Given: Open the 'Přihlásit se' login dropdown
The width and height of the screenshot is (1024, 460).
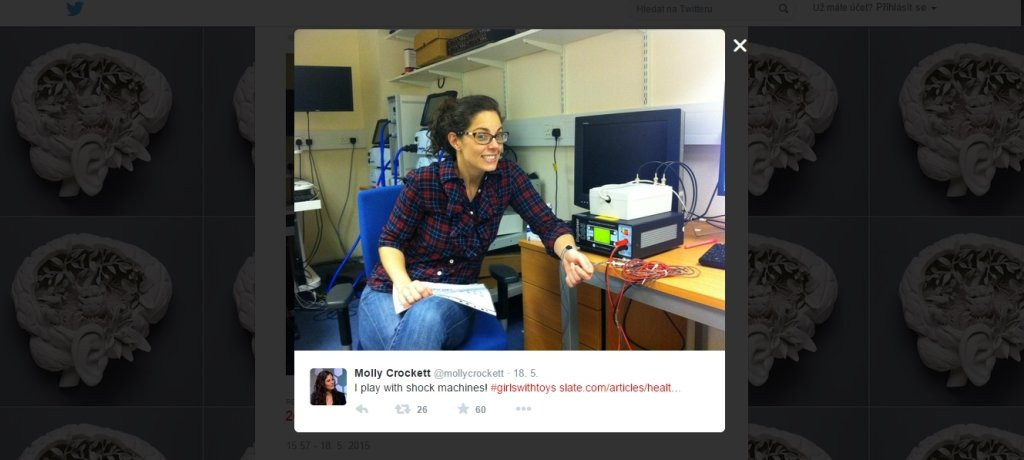Looking at the screenshot, I should tap(875, 8).
